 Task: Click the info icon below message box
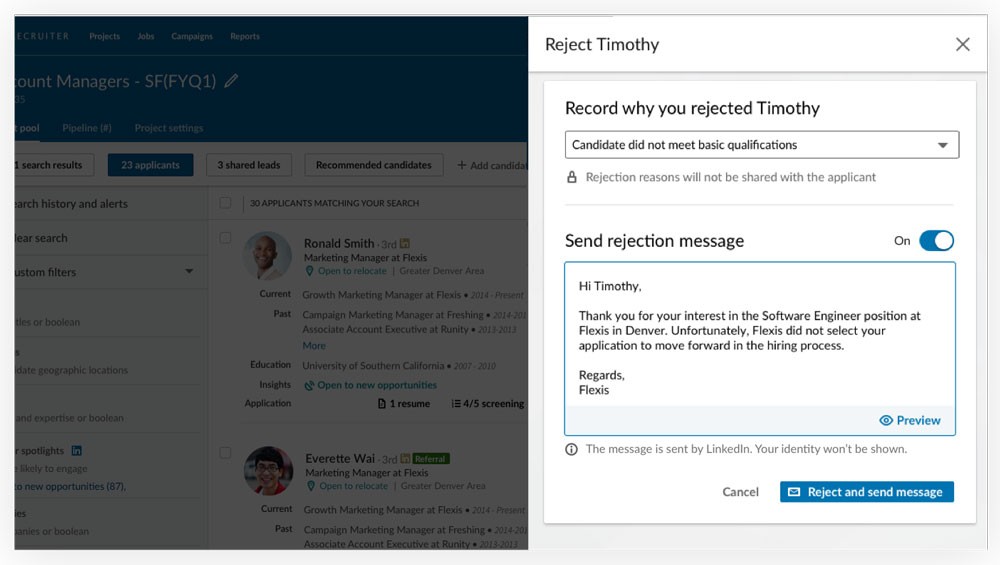pos(571,450)
